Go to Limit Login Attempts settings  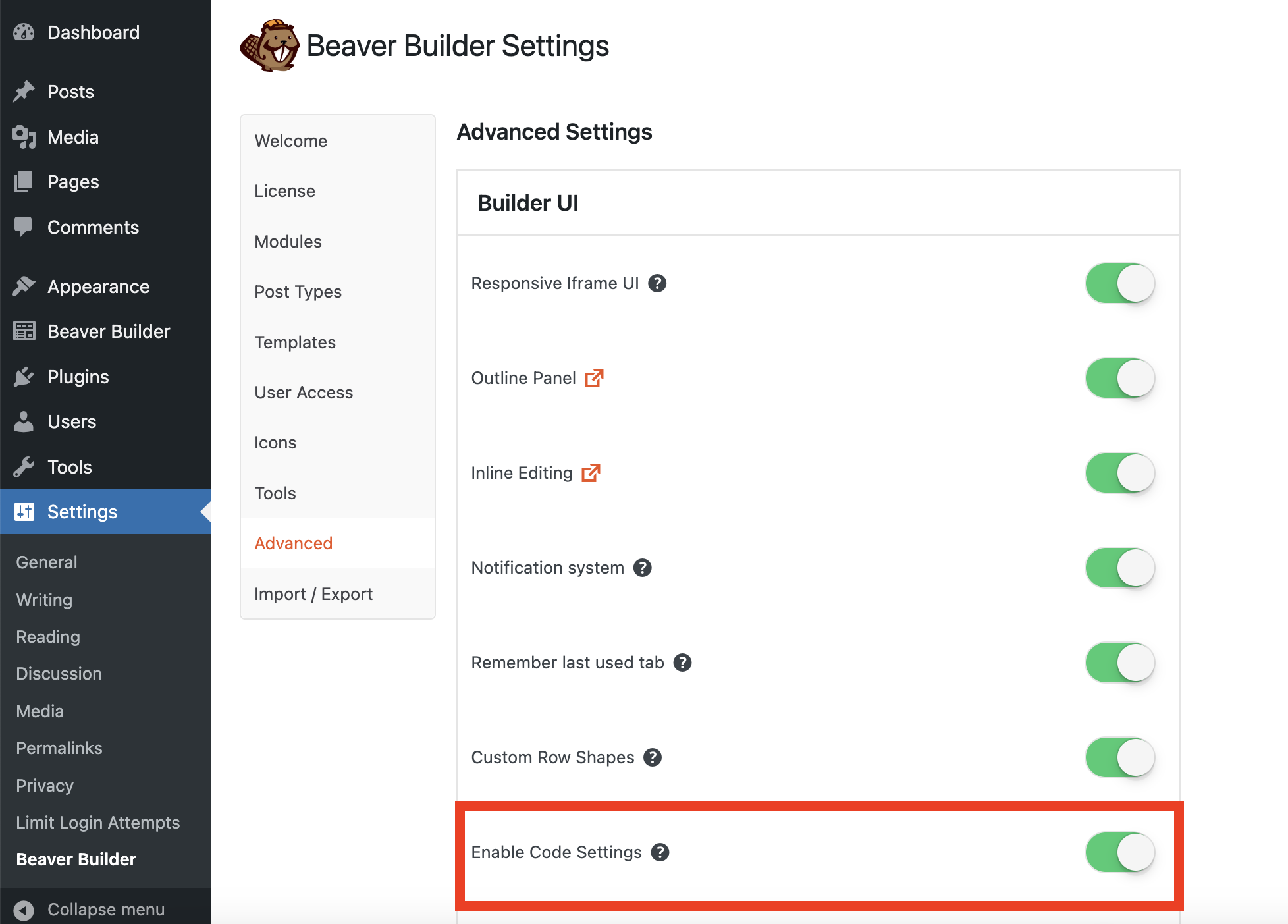click(97, 823)
